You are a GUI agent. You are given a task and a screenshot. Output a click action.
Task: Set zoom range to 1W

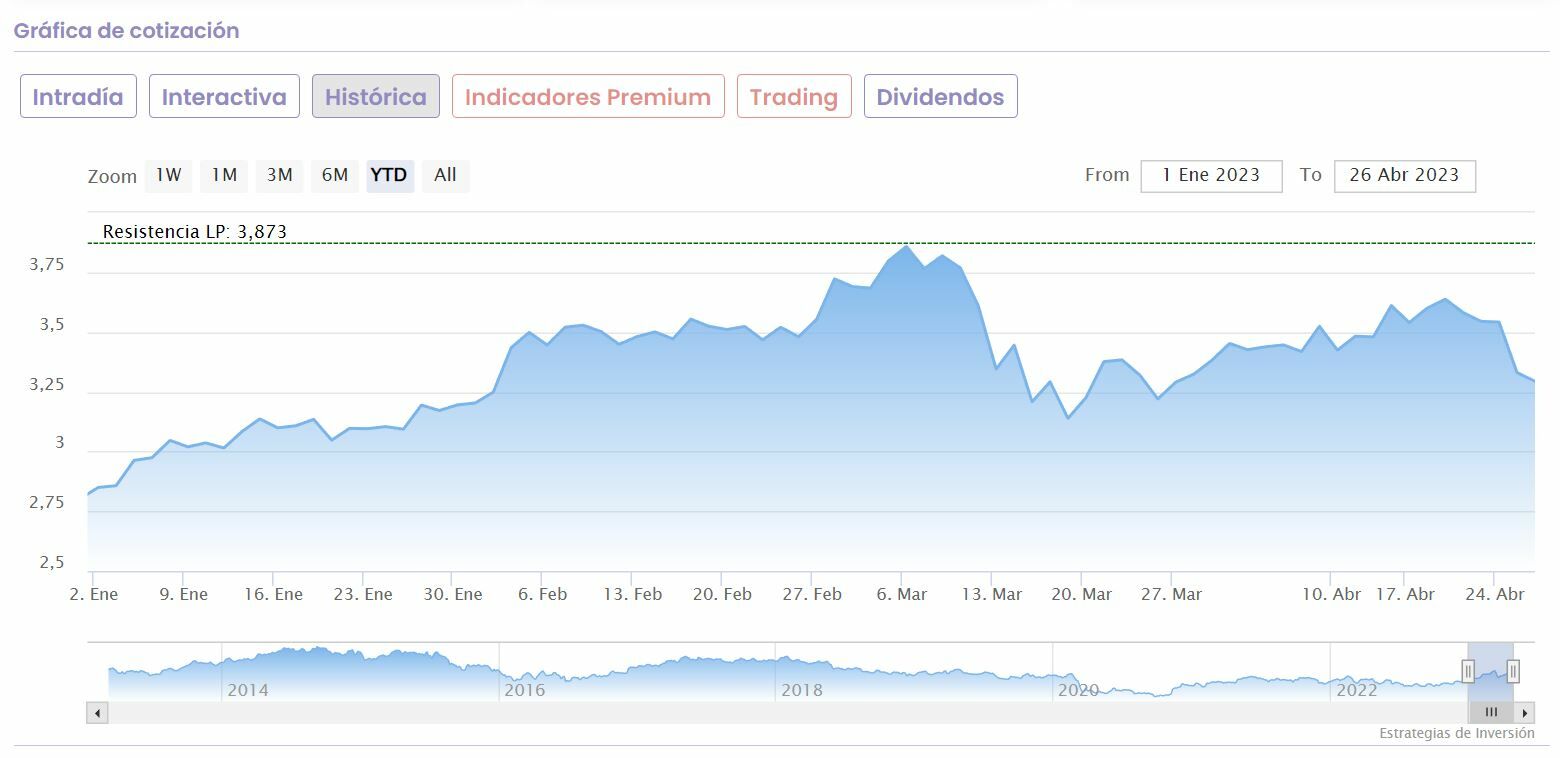coord(168,175)
